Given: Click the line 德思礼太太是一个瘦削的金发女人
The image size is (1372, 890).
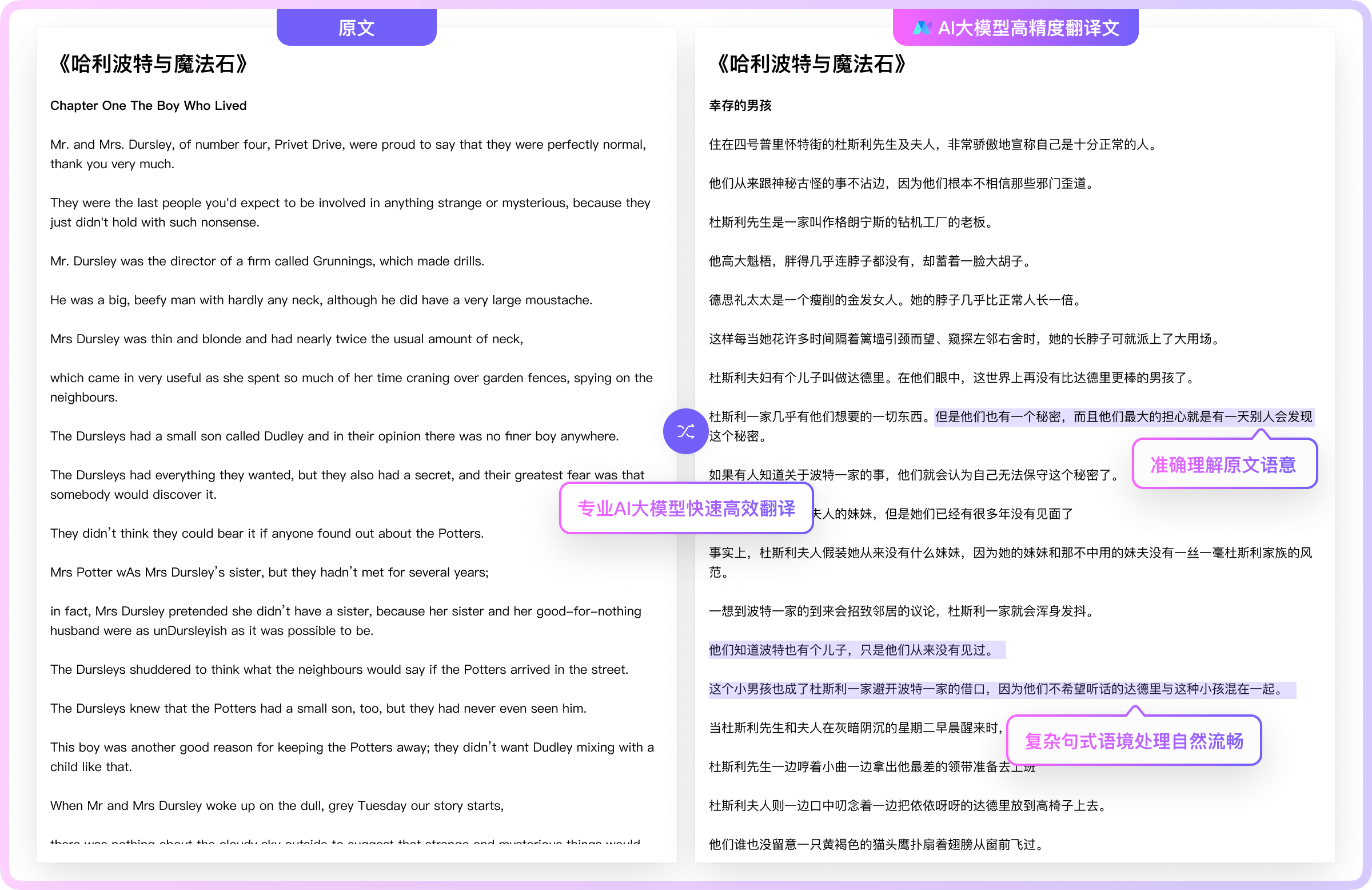Looking at the screenshot, I should (895, 300).
